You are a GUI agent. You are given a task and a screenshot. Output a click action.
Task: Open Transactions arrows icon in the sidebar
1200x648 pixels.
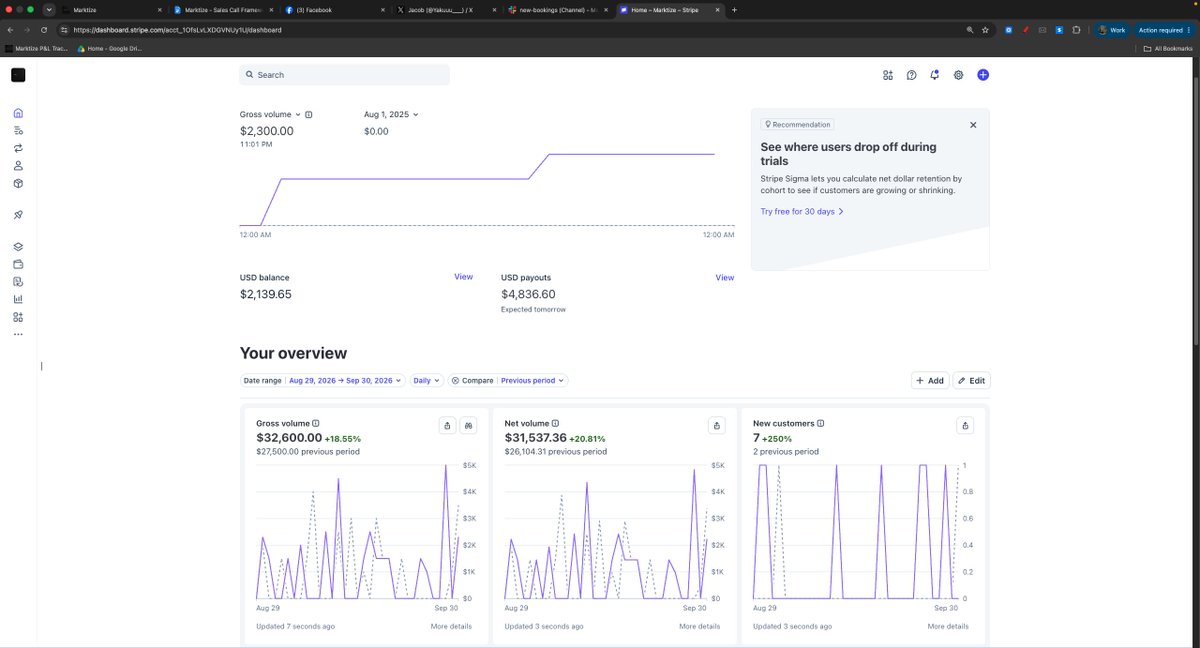click(18, 148)
